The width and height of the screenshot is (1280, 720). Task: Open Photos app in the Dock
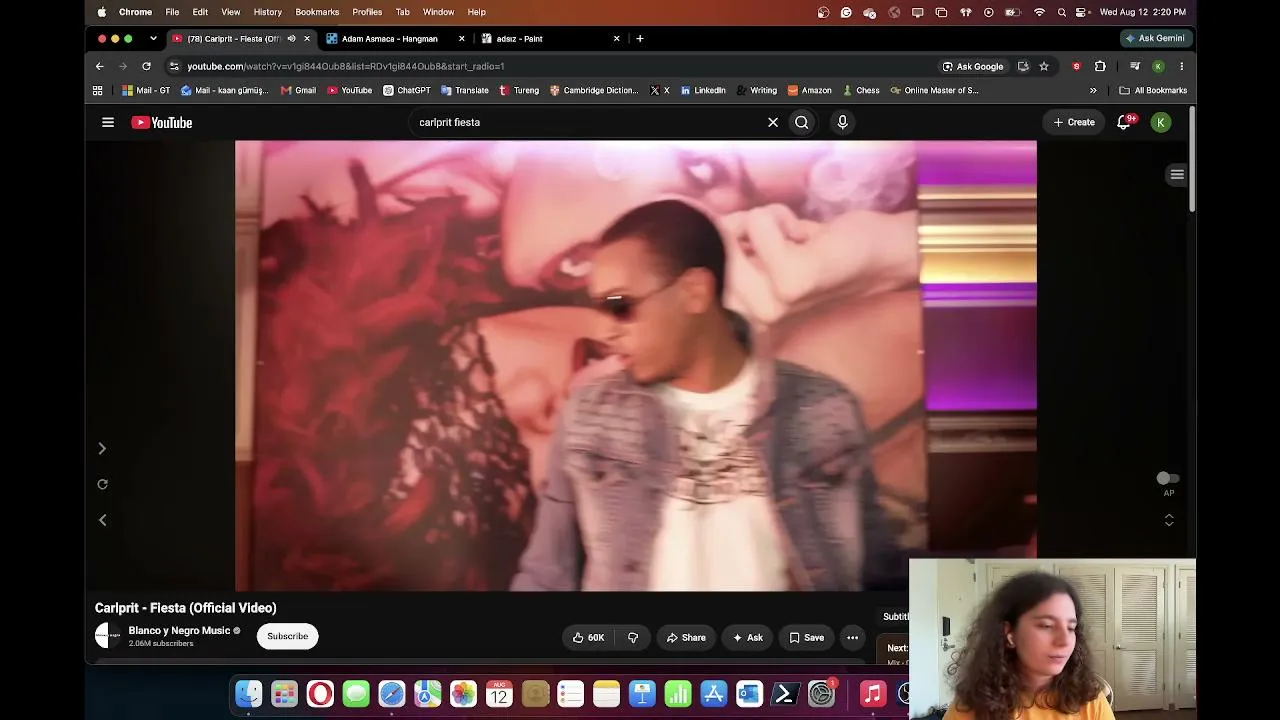point(463,693)
